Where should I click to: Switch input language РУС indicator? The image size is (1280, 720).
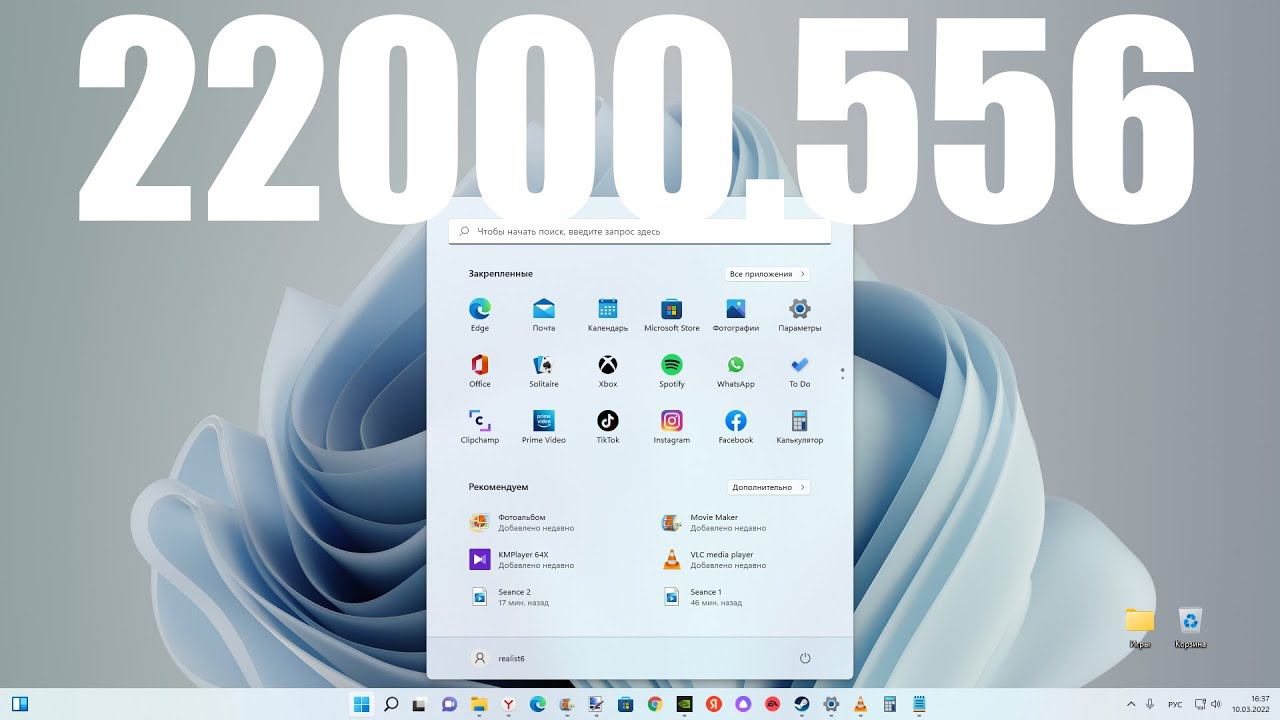[1176, 704]
